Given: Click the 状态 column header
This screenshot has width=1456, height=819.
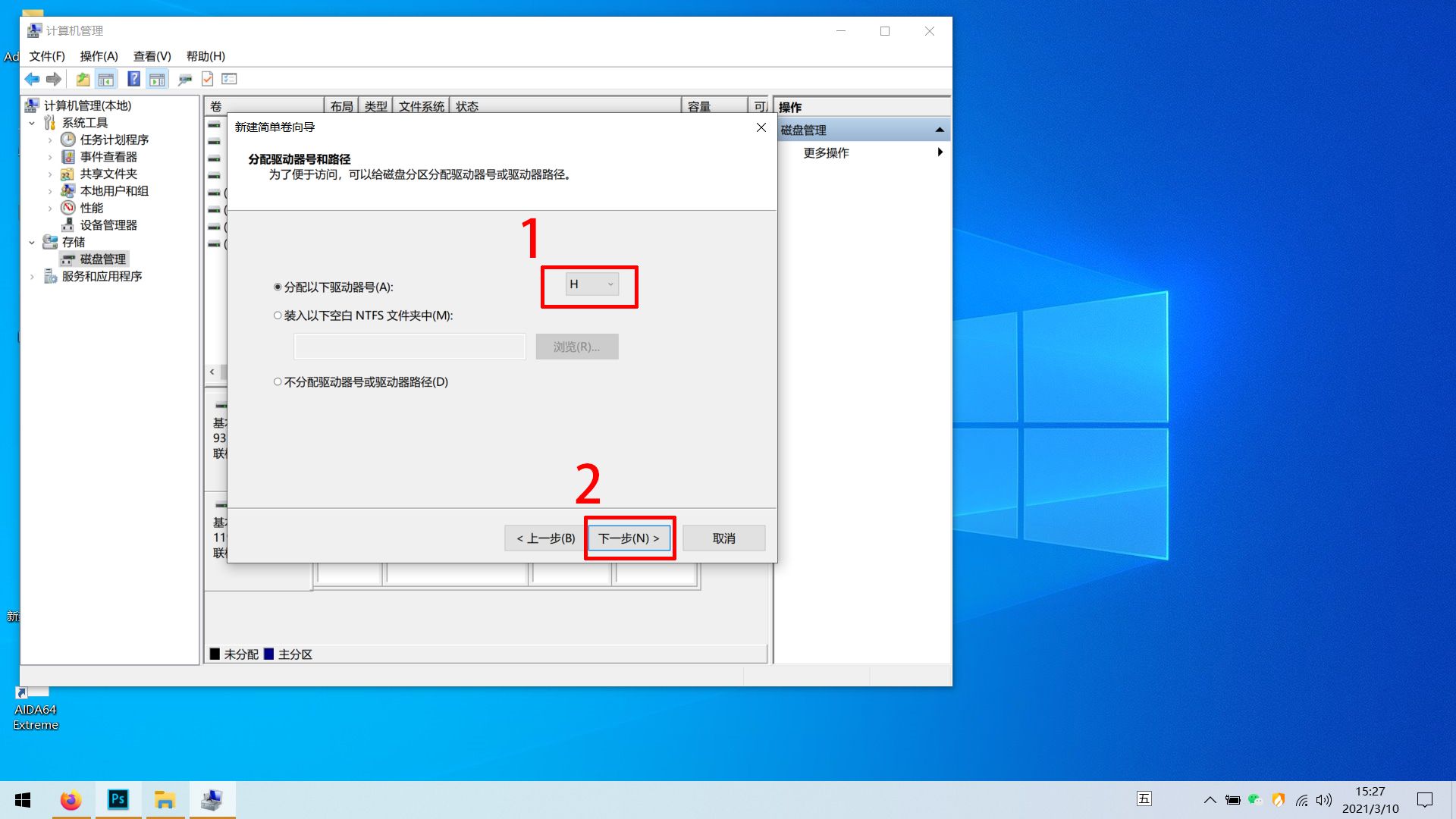Looking at the screenshot, I should (x=566, y=106).
